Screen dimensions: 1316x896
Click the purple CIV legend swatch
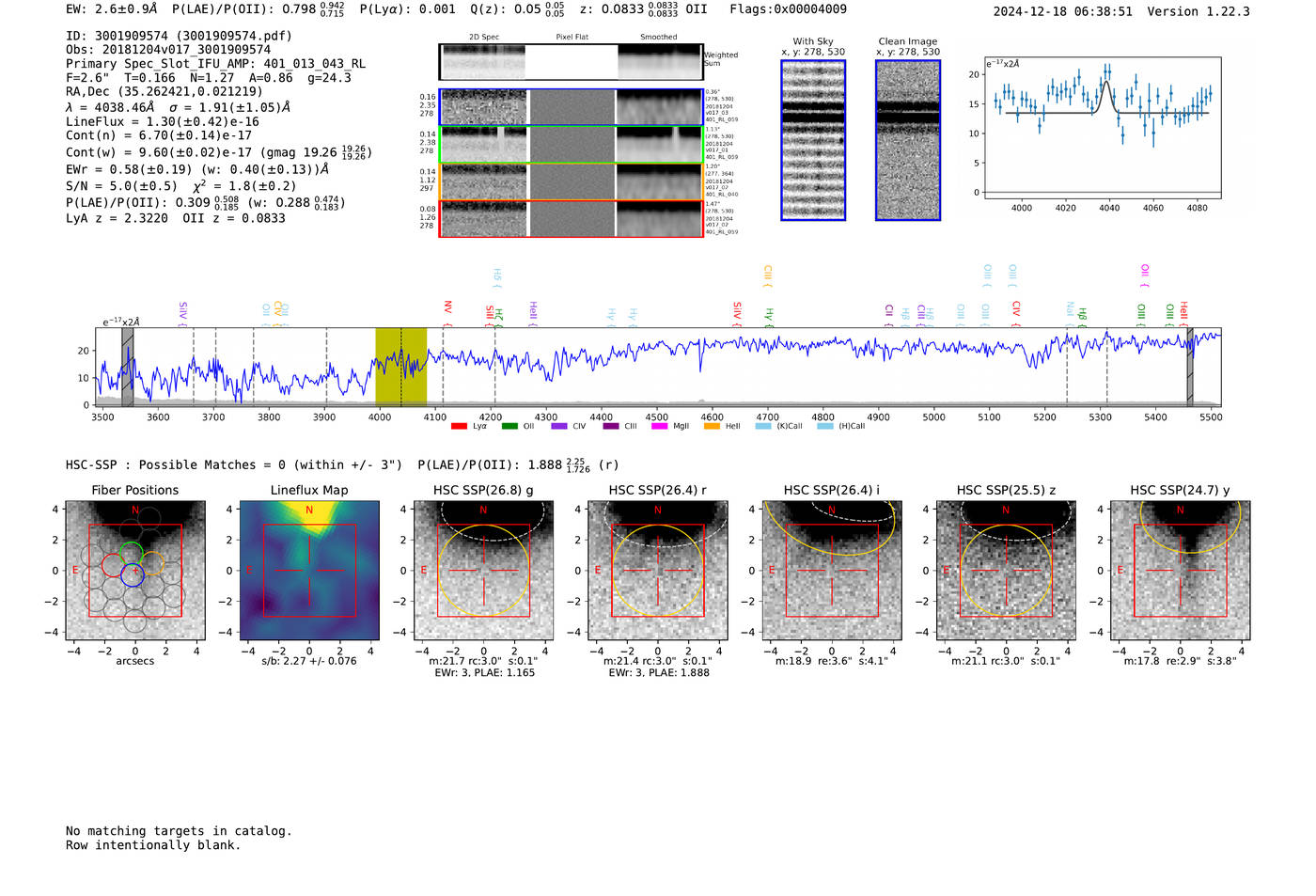[559, 426]
